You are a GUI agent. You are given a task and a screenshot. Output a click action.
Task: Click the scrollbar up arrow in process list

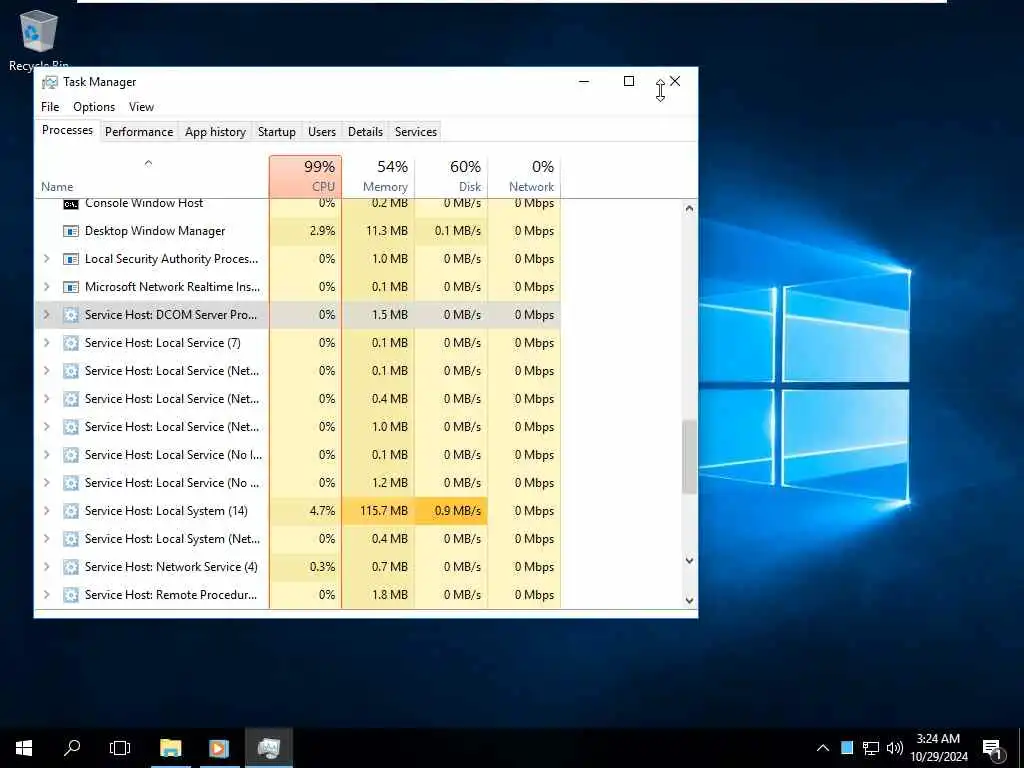(689, 208)
